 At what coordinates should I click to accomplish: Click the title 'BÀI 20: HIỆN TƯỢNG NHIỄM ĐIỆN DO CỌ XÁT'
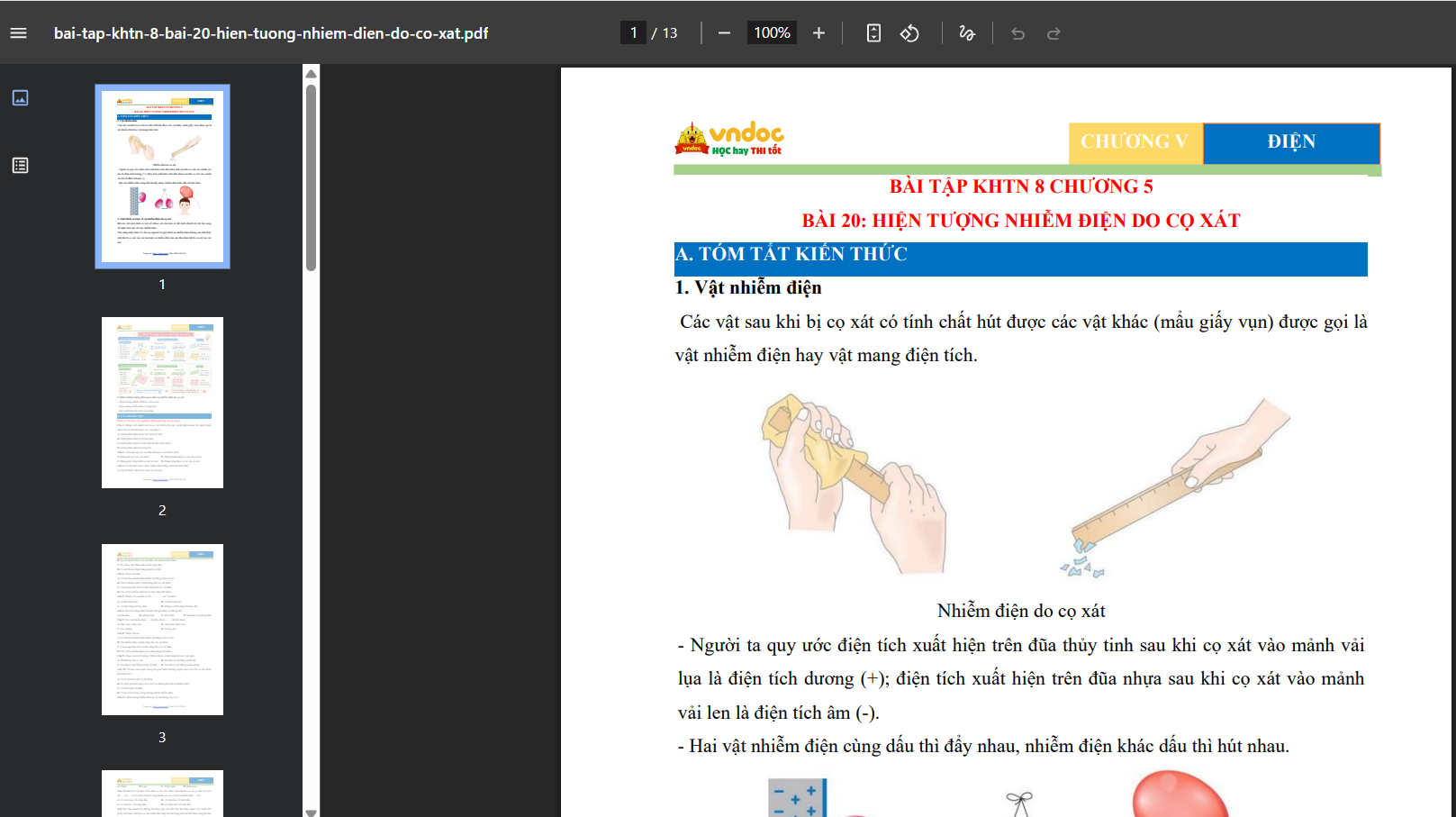click(1021, 221)
